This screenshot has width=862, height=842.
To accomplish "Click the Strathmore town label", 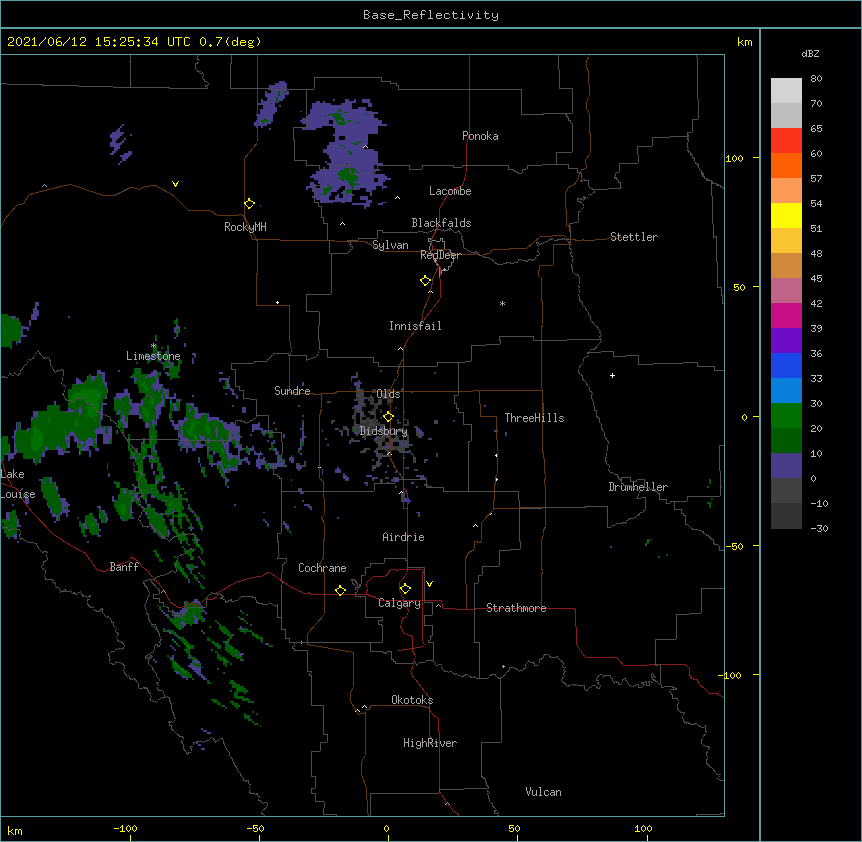I will tap(516, 608).
